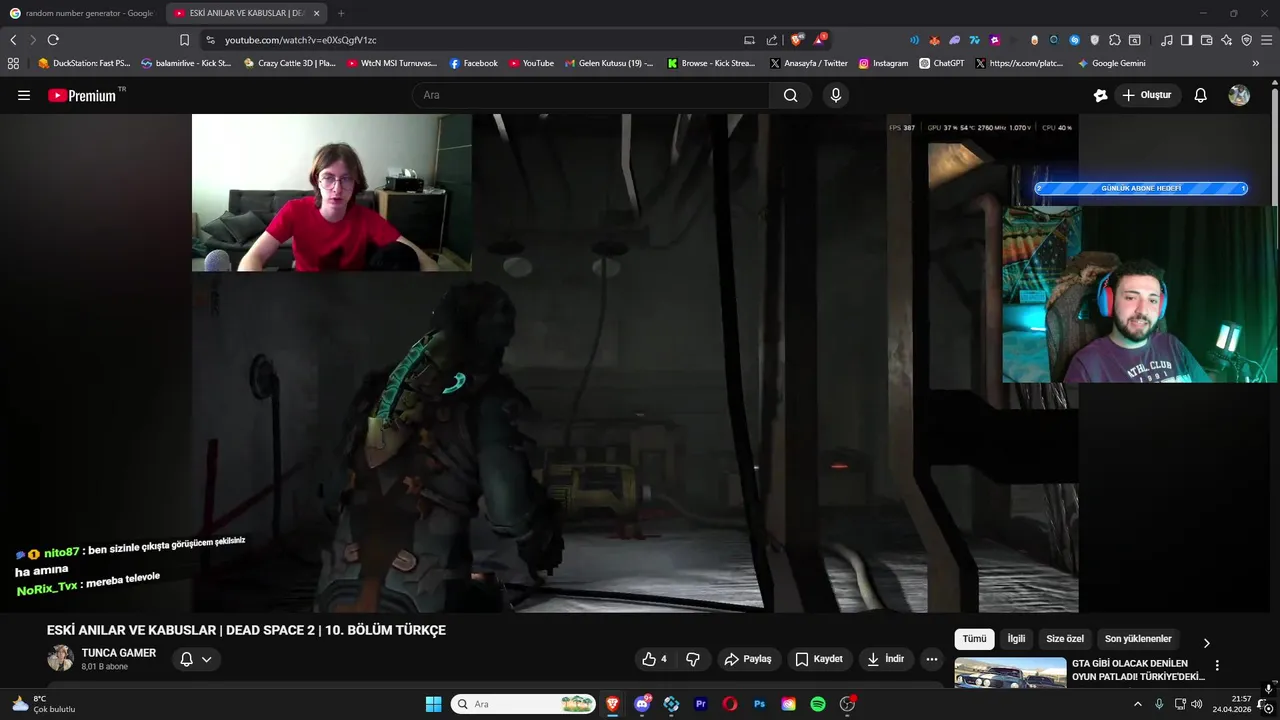The height and width of the screenshot is (720, 1280).
Task: Select the Son yüklenenler filter chip
Action: pos(1138,639)
